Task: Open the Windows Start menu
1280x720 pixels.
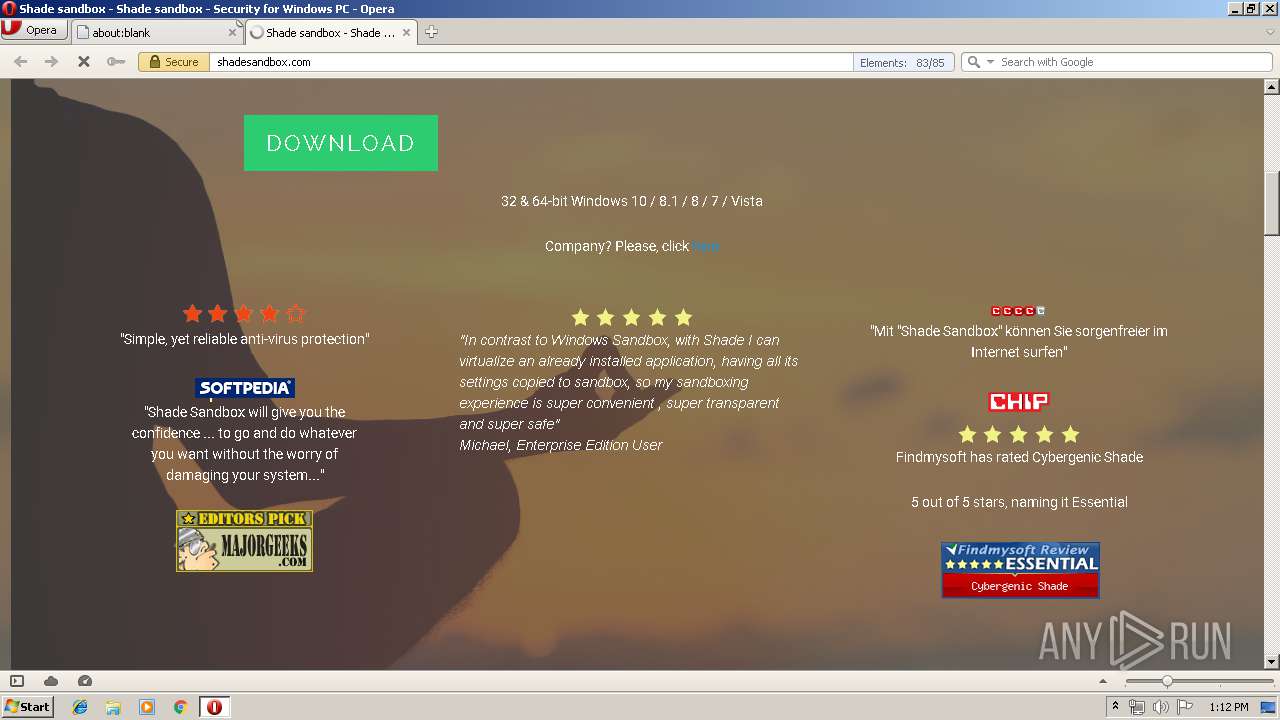Action: (28, 706)
